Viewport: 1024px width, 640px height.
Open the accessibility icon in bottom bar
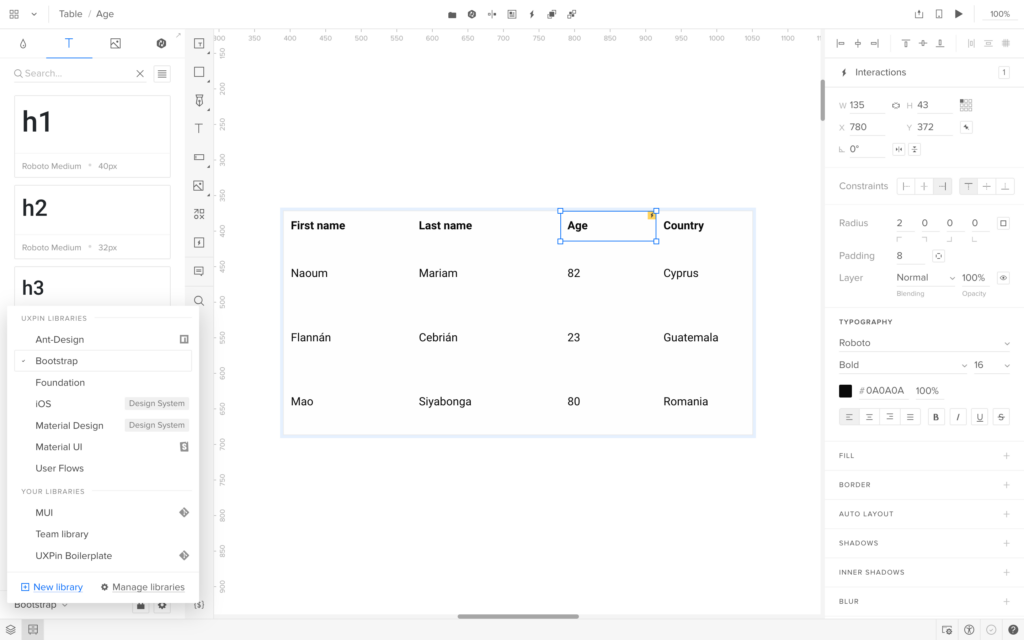(x=969, y=630)
